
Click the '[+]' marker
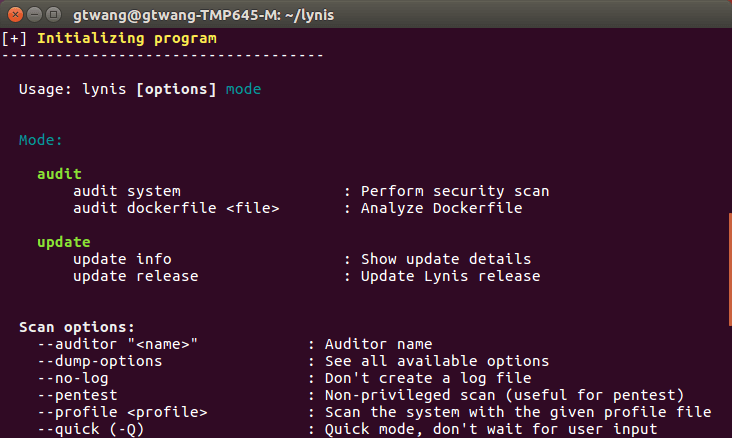(x=14, y=38)
